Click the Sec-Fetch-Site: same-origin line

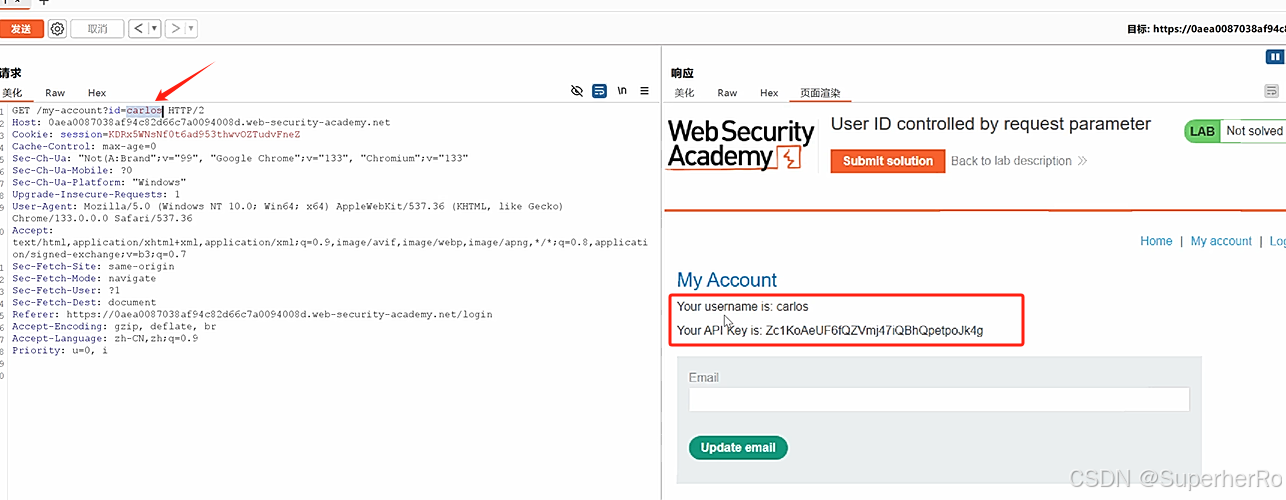point(93,266)
